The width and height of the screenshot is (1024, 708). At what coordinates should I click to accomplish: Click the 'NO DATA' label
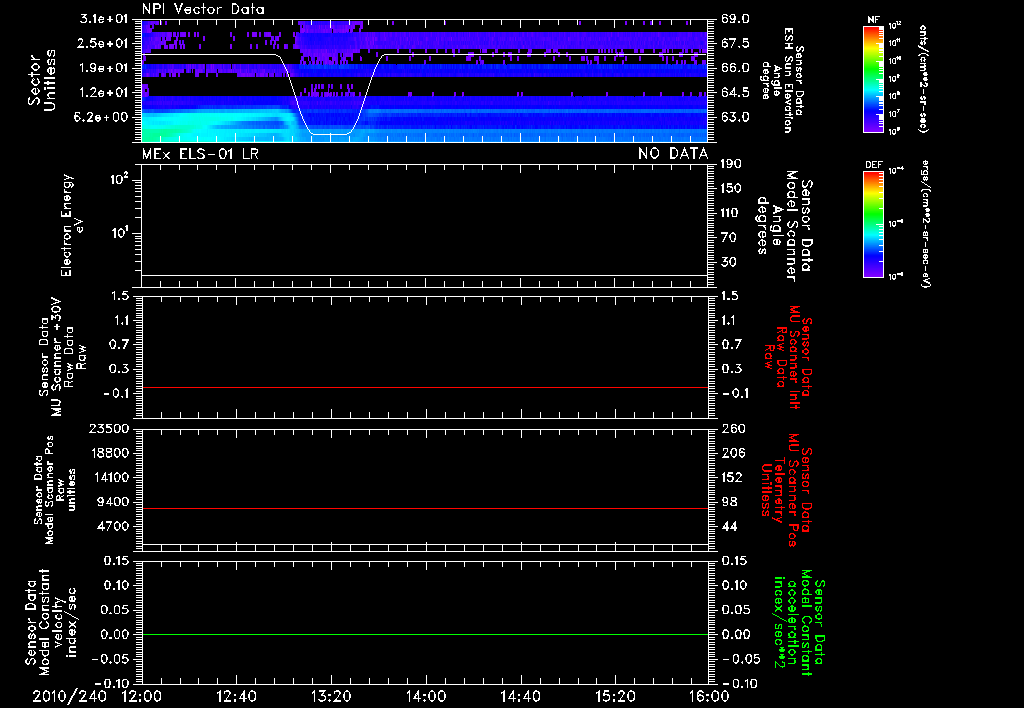[673, 154]
